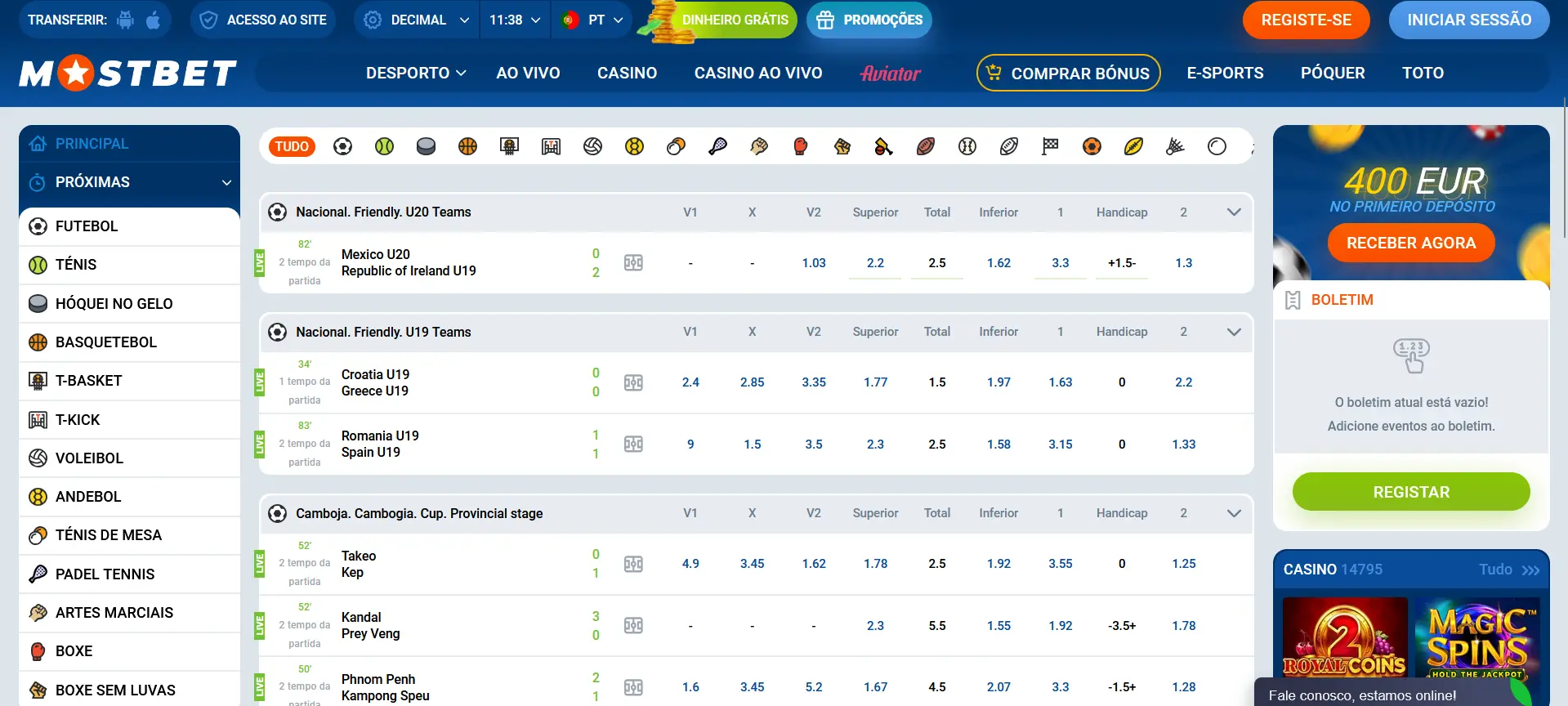The width and height of the screenshot is (1568, 706).
Task: Click the INICIAR SESSÃO button
Action: tap(1469, 20)
